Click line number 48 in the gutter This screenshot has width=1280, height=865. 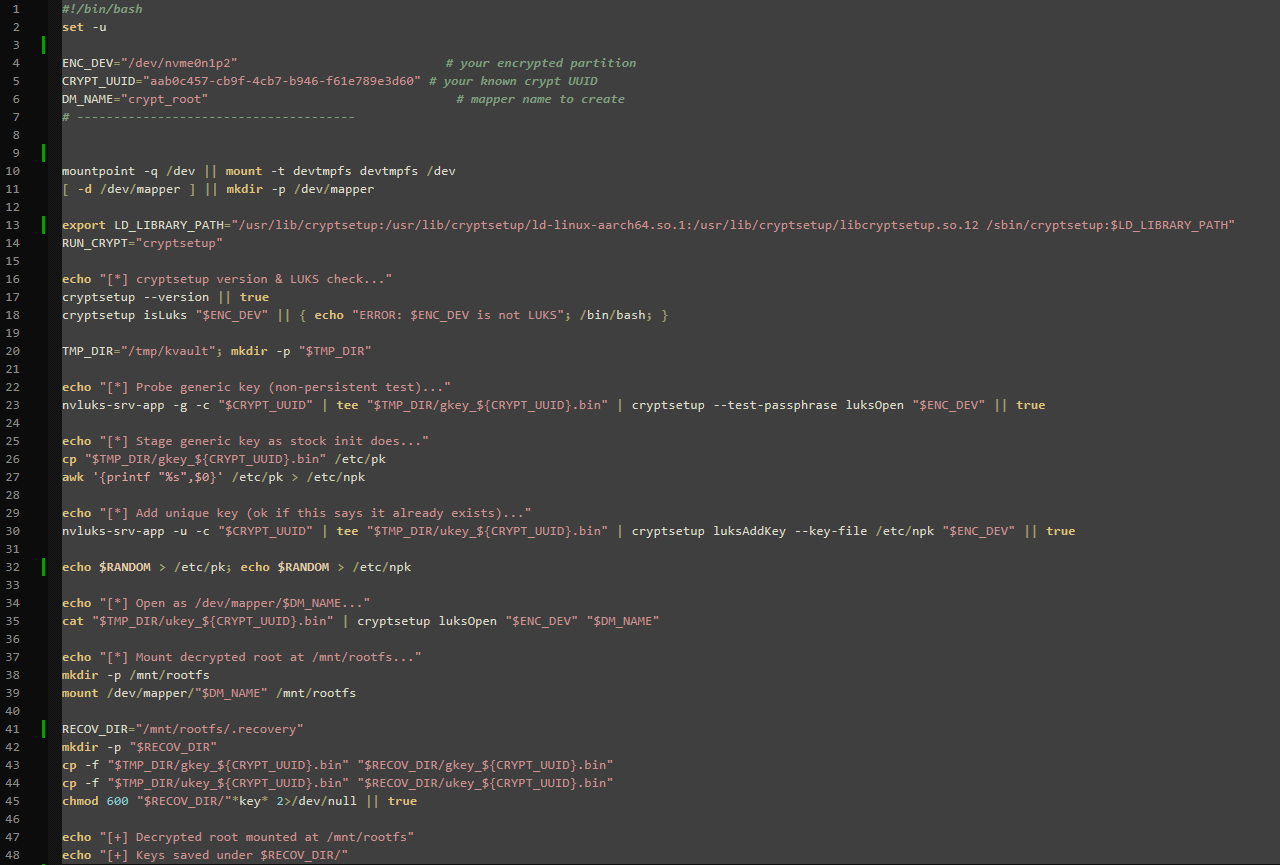[x=14, y=855]
